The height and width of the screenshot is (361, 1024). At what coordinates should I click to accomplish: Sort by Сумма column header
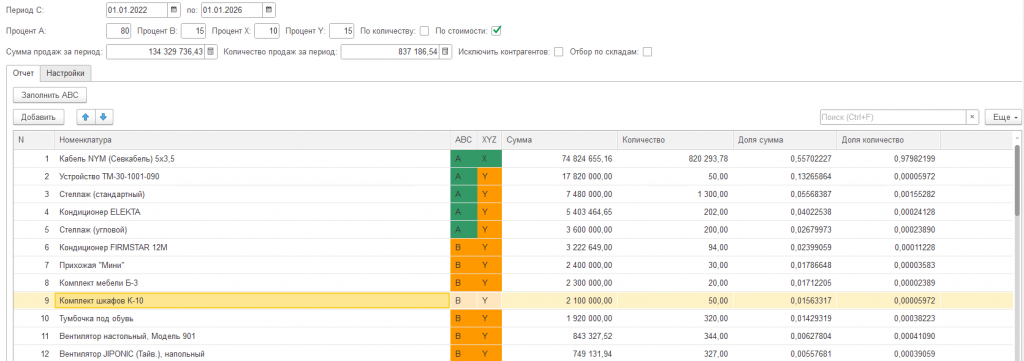pos(560,140)
